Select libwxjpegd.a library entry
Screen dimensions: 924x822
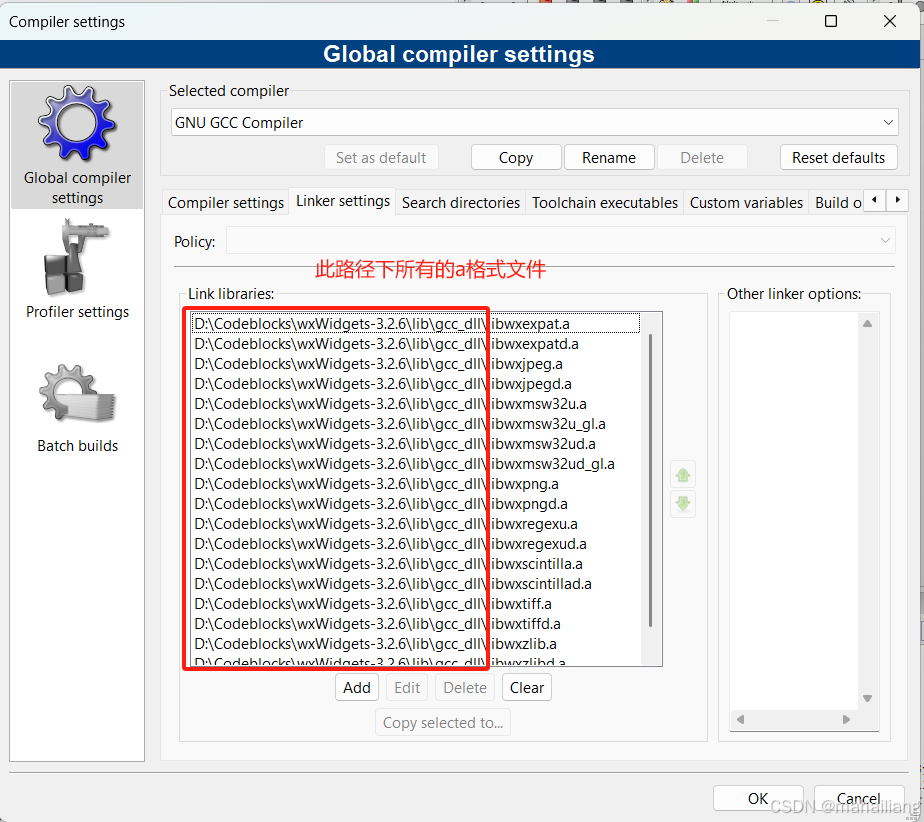pyautogui.click(x=415, y=384)
